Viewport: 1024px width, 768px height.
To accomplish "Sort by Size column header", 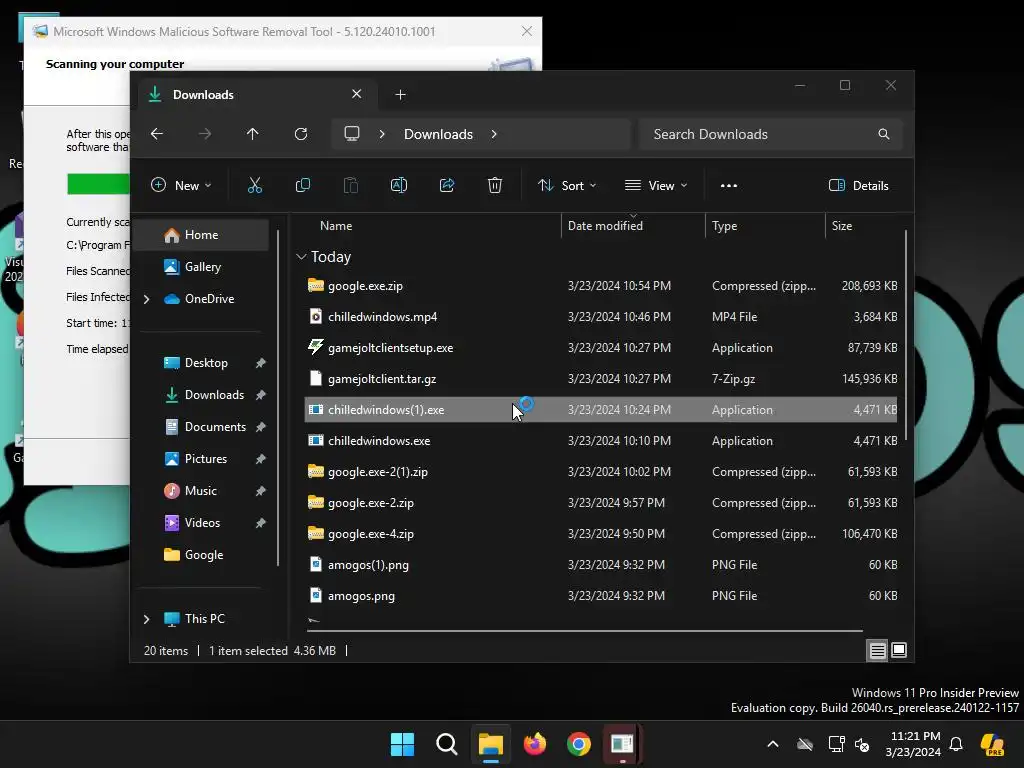I will pos(842,226).
